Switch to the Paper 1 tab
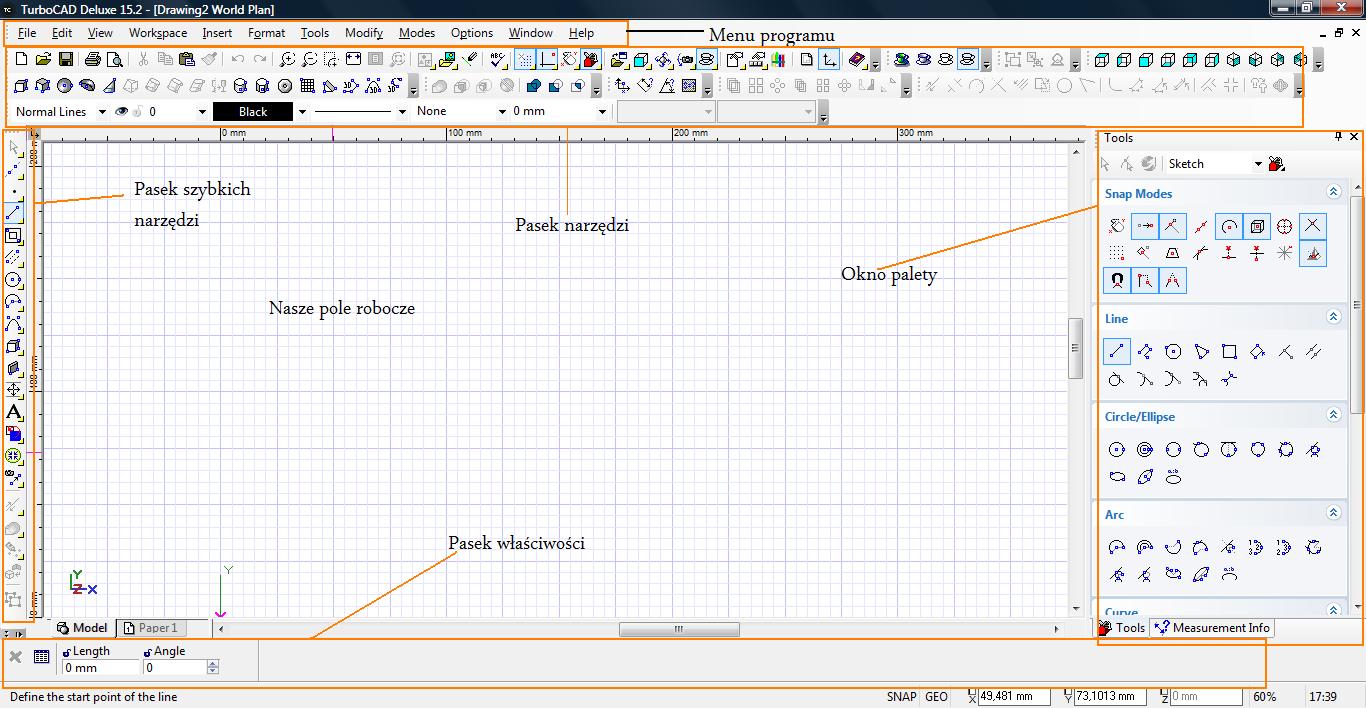The width and height of the screenshot is (1366, 708). 151,628
